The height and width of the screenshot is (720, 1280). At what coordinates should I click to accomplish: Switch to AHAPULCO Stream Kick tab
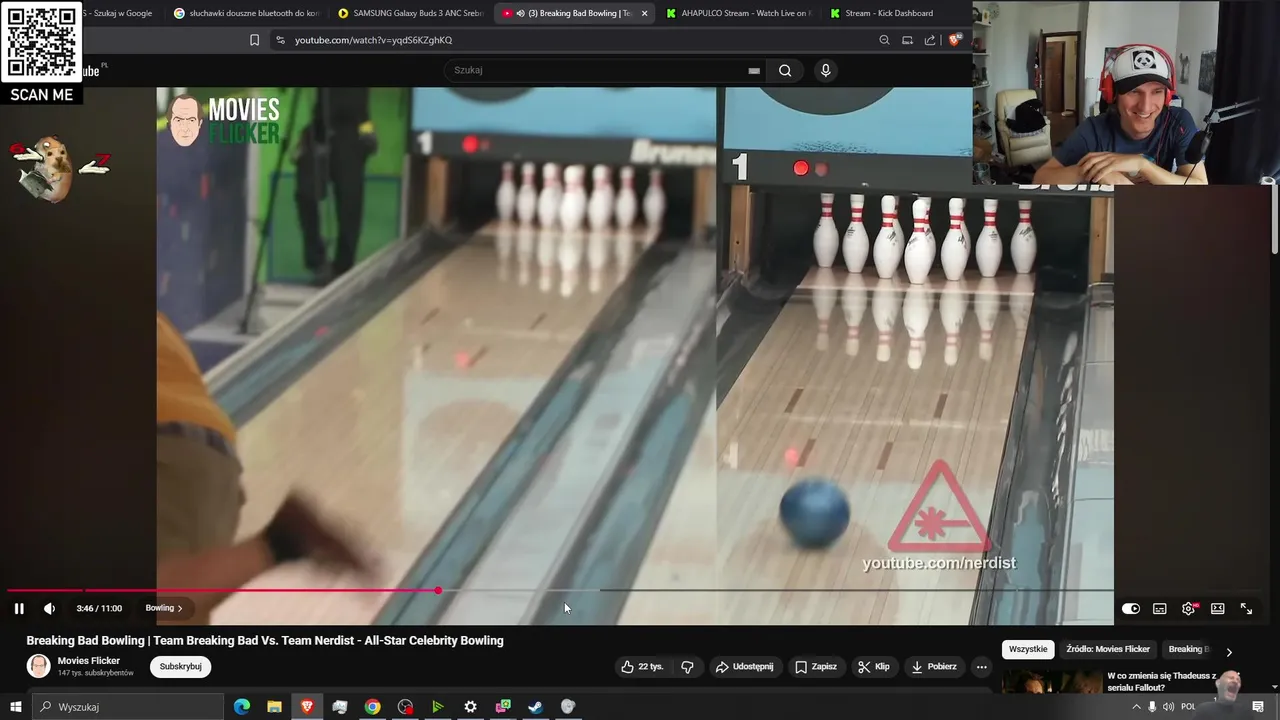click(738, 13)
